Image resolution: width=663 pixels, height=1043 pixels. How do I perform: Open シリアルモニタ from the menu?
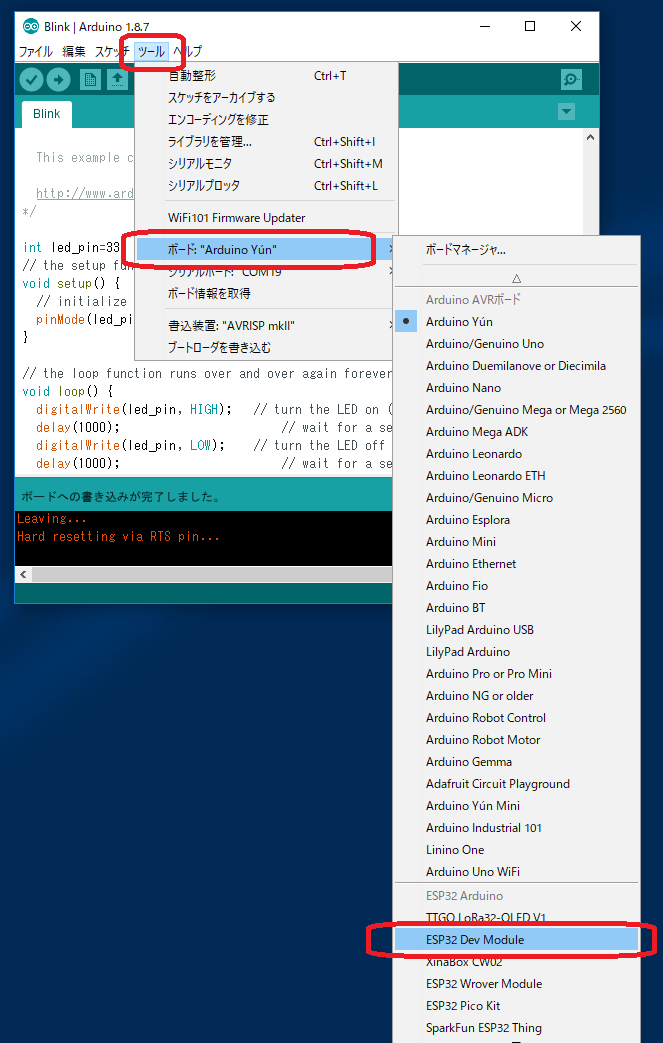click(x=266, y=164)
